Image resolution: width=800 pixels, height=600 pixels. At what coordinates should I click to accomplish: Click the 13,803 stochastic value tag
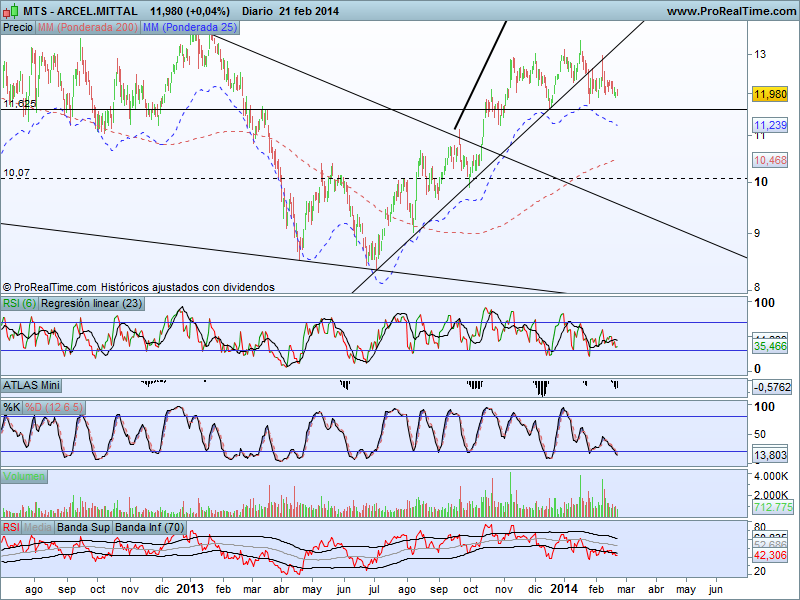[770, 455]
